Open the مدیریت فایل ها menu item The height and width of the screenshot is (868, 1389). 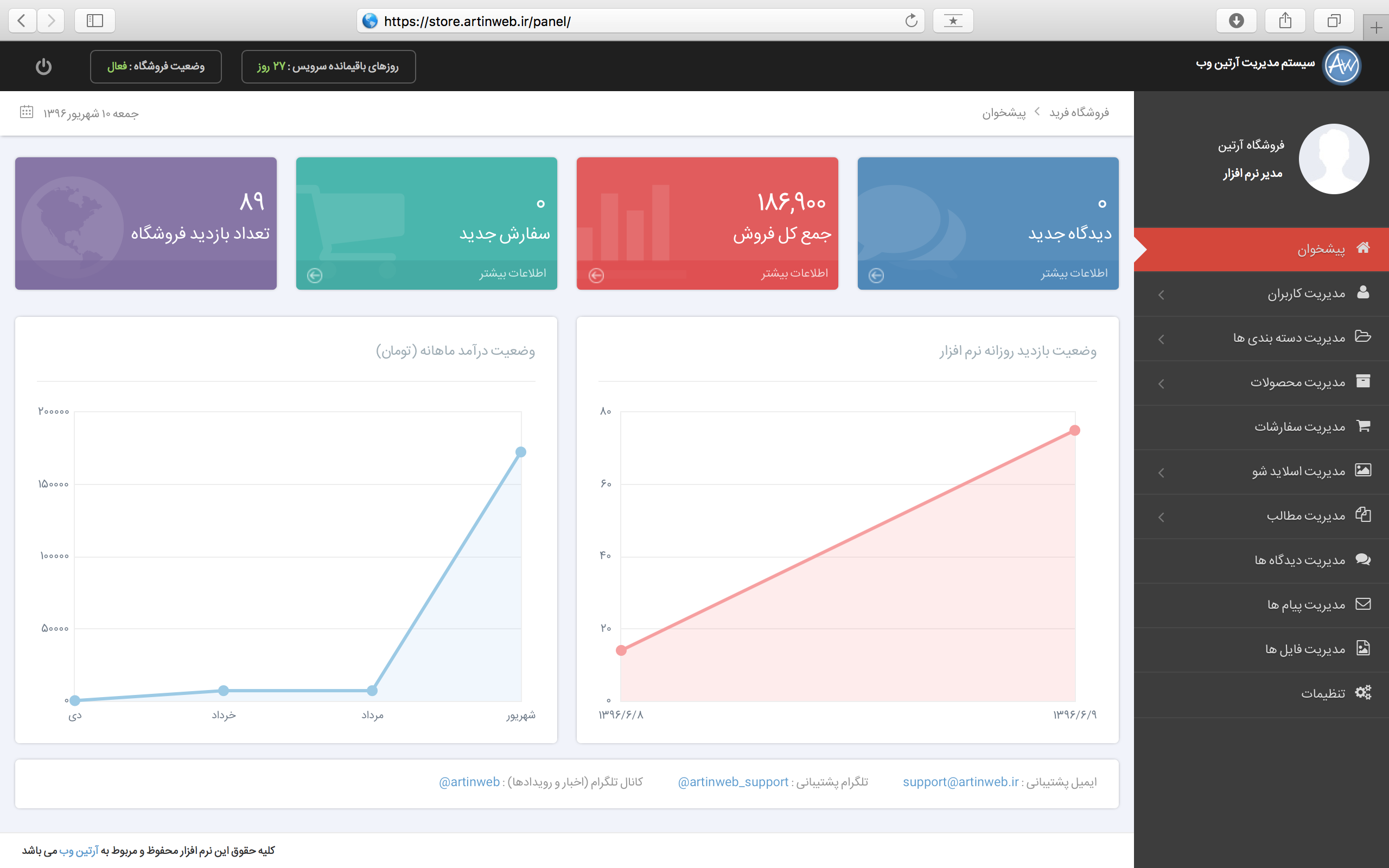1261,649
